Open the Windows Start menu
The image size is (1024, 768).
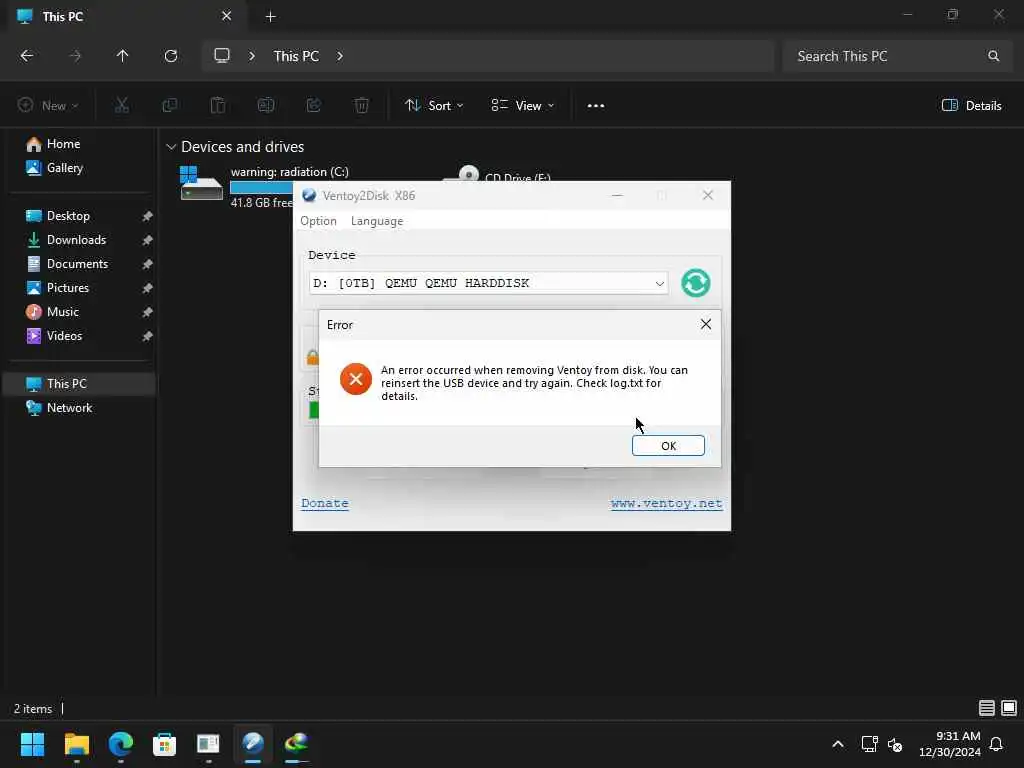click(x=32, y=744)
